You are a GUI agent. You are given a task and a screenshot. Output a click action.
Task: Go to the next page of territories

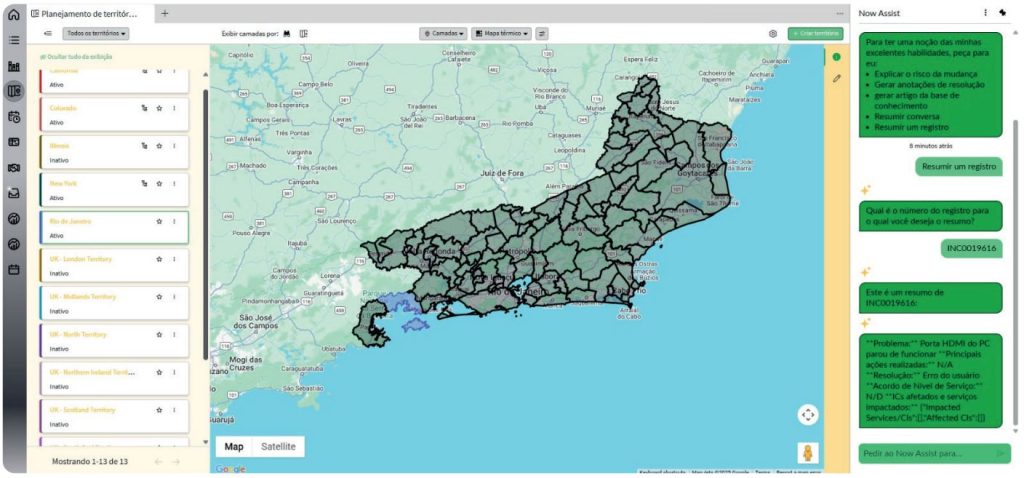(x=176, y=462)
